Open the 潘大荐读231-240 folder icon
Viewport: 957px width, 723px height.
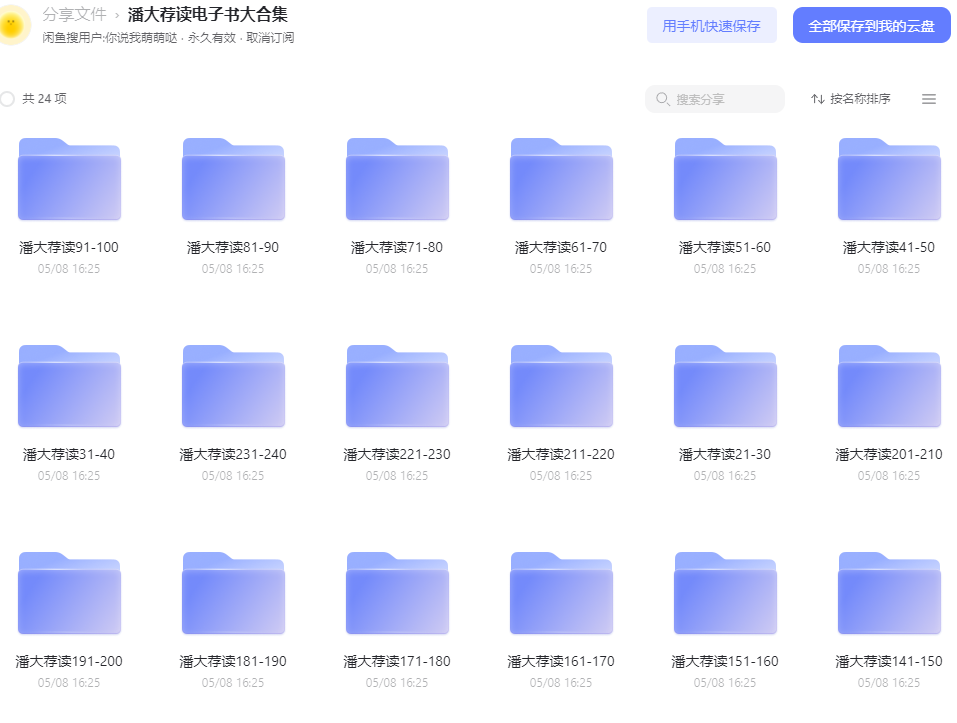pyautogui.click(x=233, y=386)
